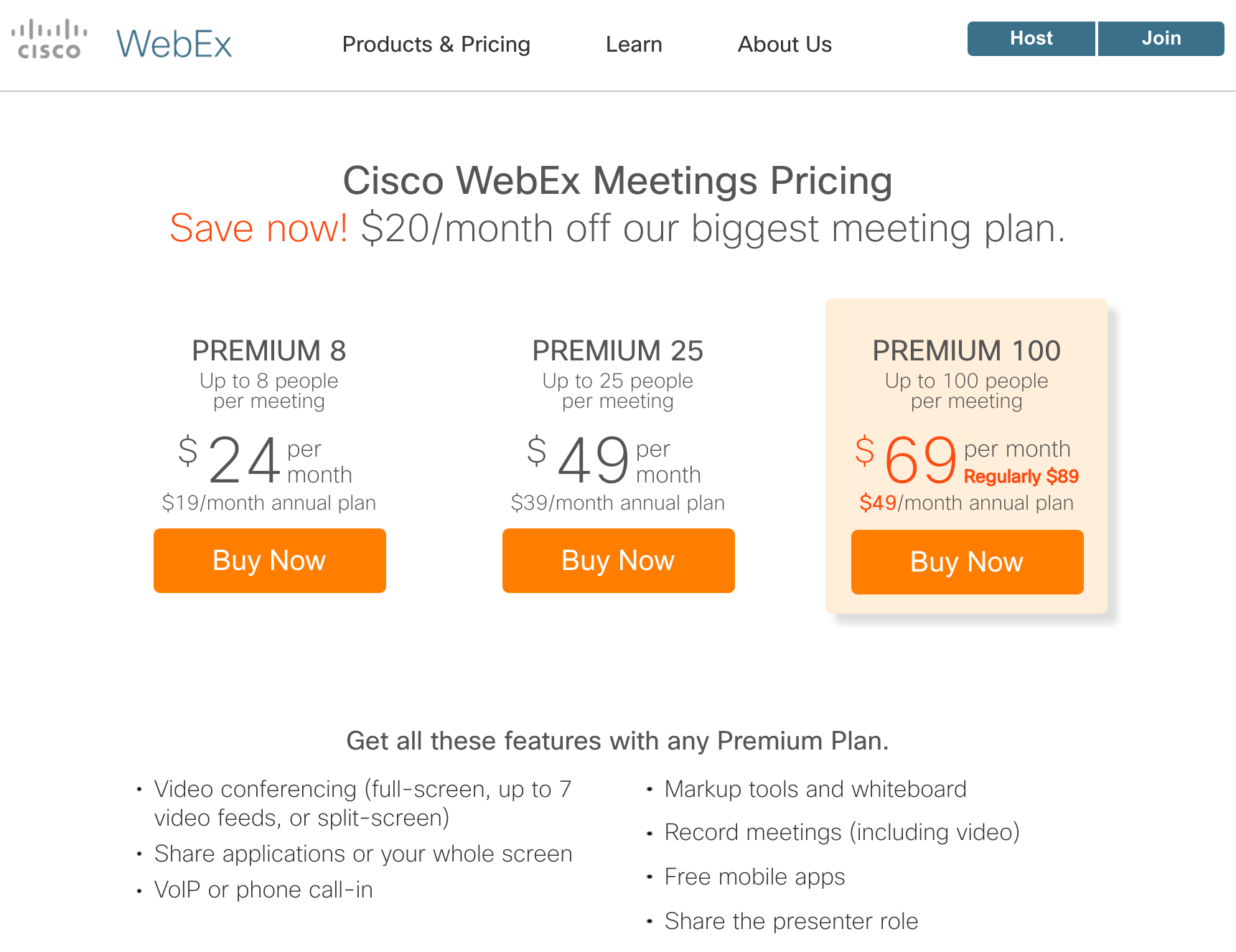1236x952 pixels.
Task: Click the $19/month annual plan text
Action: tap(269, 503)
